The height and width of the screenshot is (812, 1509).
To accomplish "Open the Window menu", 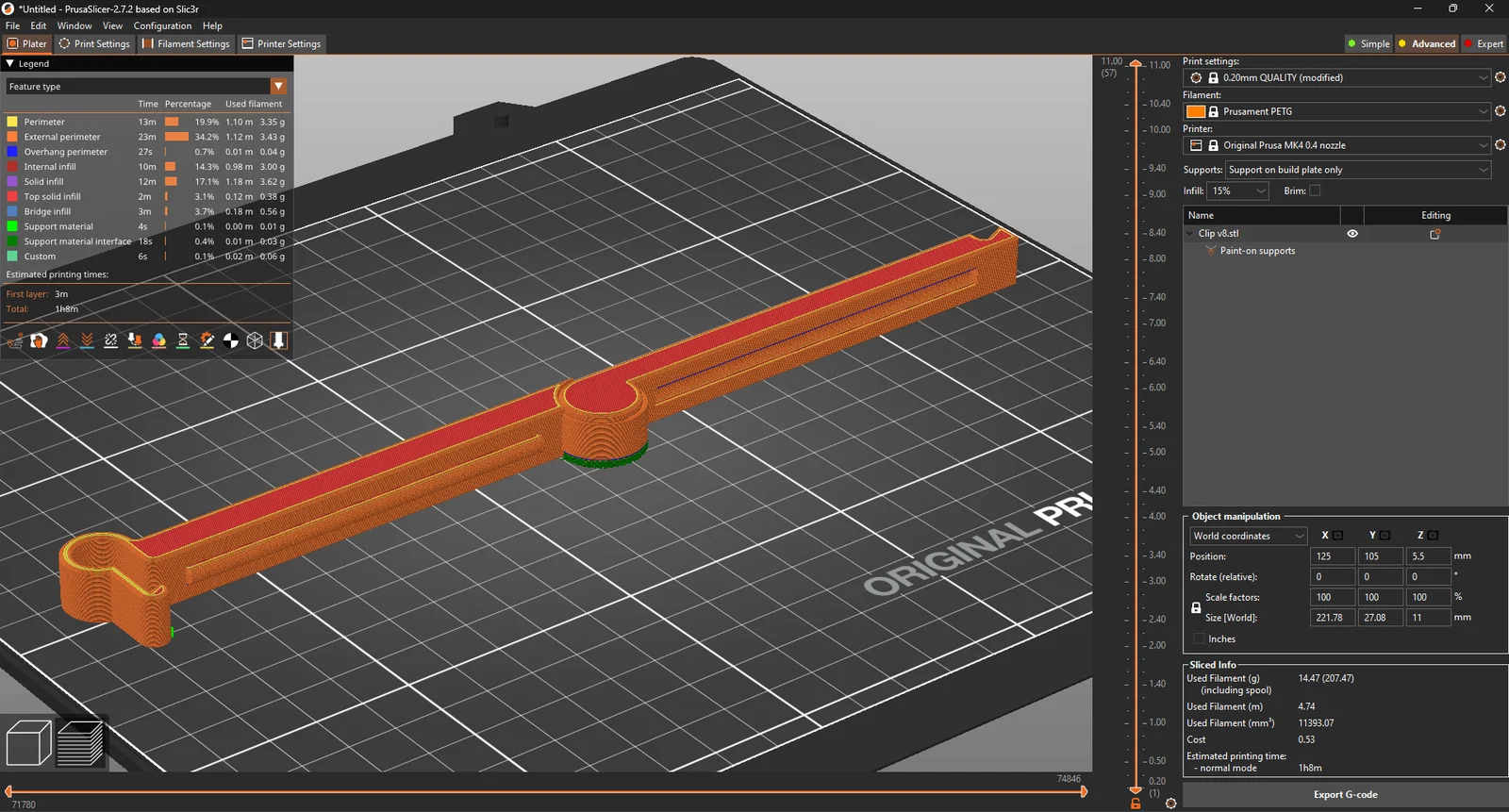I will click(x=75, y=25).
